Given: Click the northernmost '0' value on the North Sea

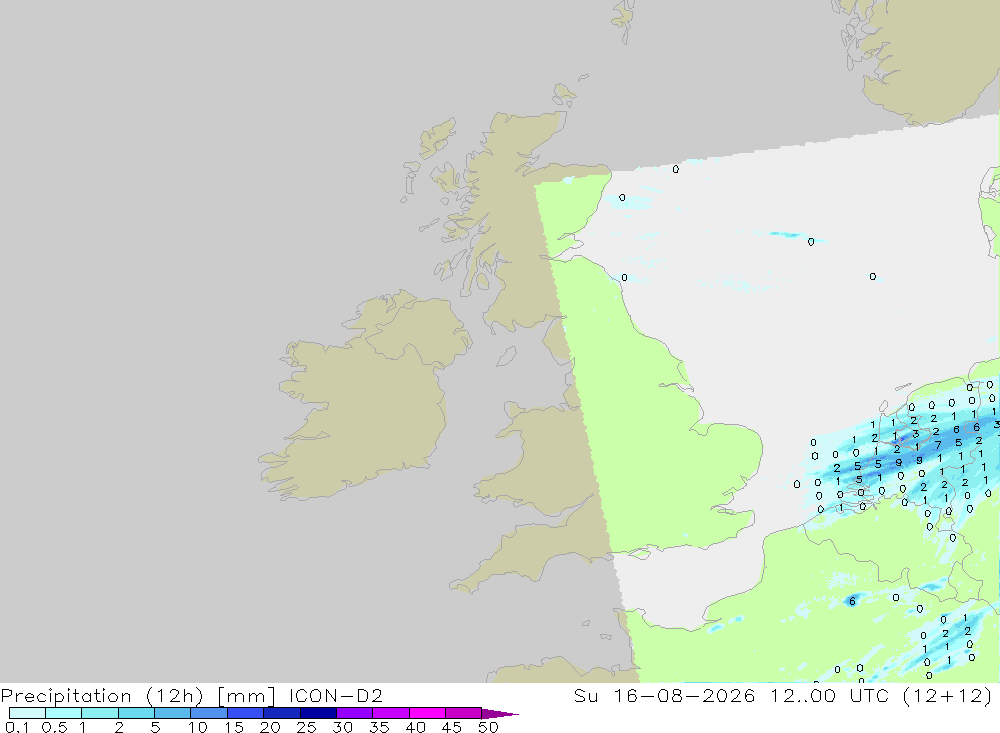Looking at the screenshot, I should (x=676, y=169).
